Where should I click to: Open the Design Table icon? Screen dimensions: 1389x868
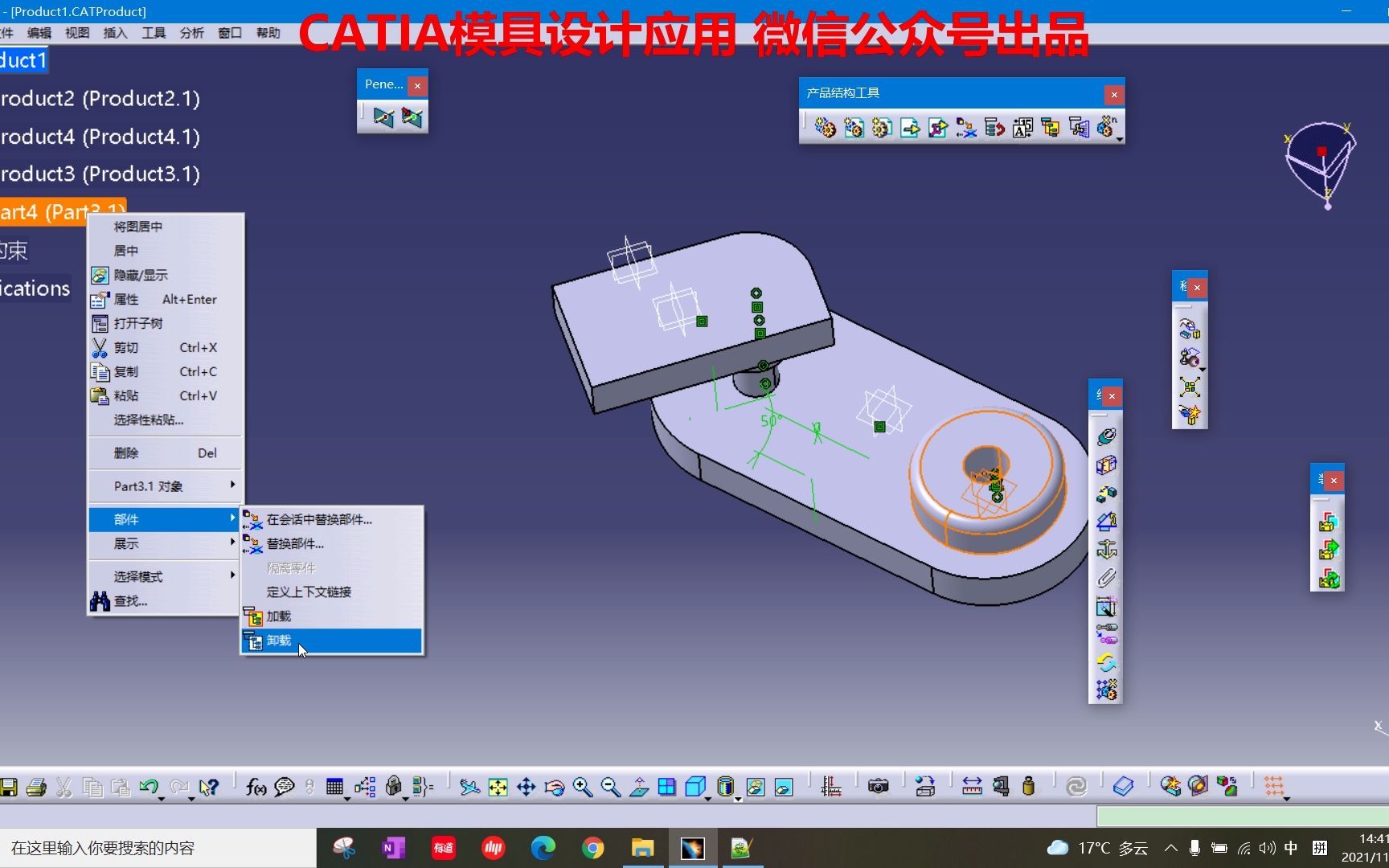(x=334, y=788)
